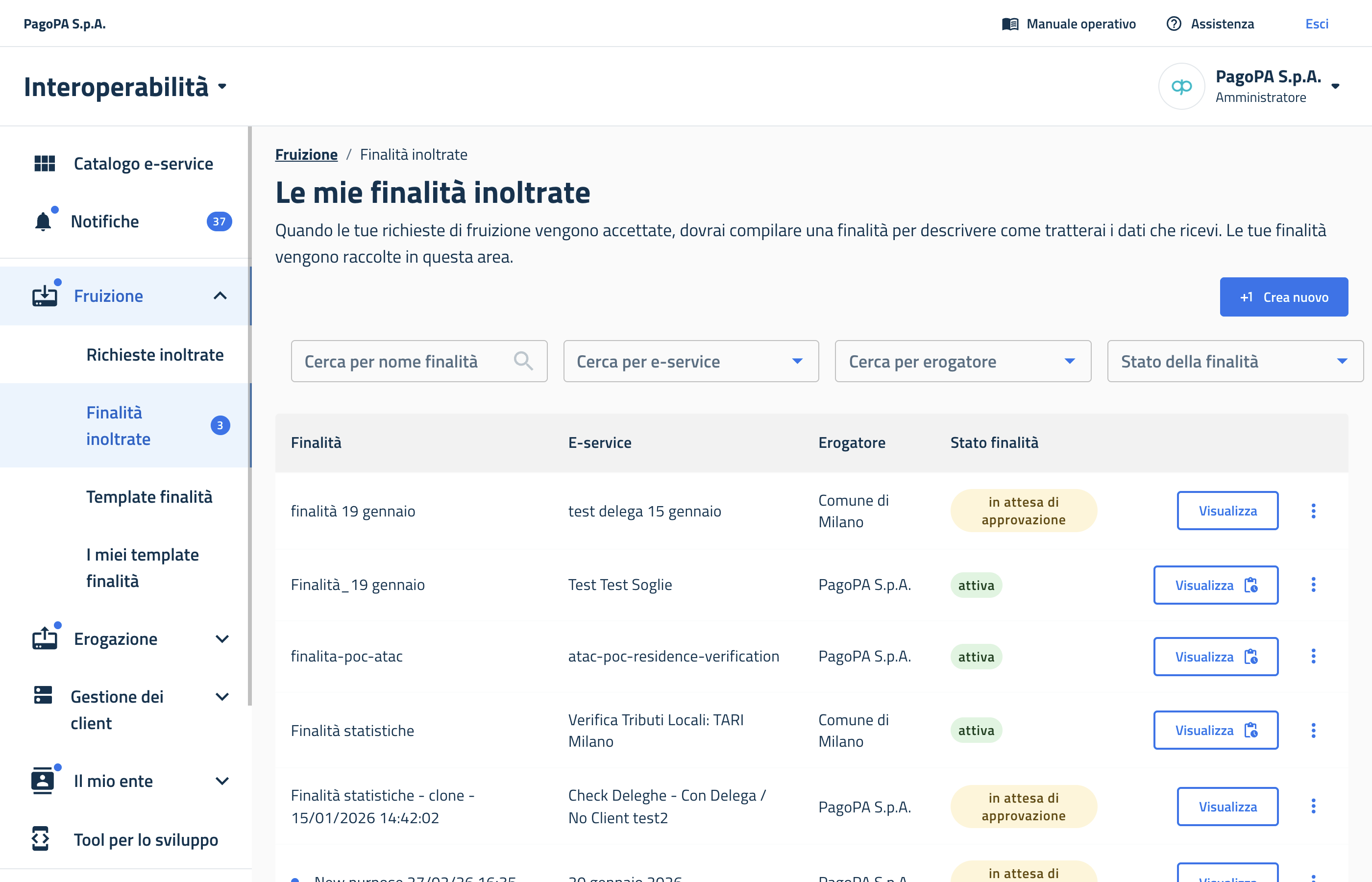1372x882 pixels.
Task: Expand the Il mio ente section
Action: tap(221, 781)
